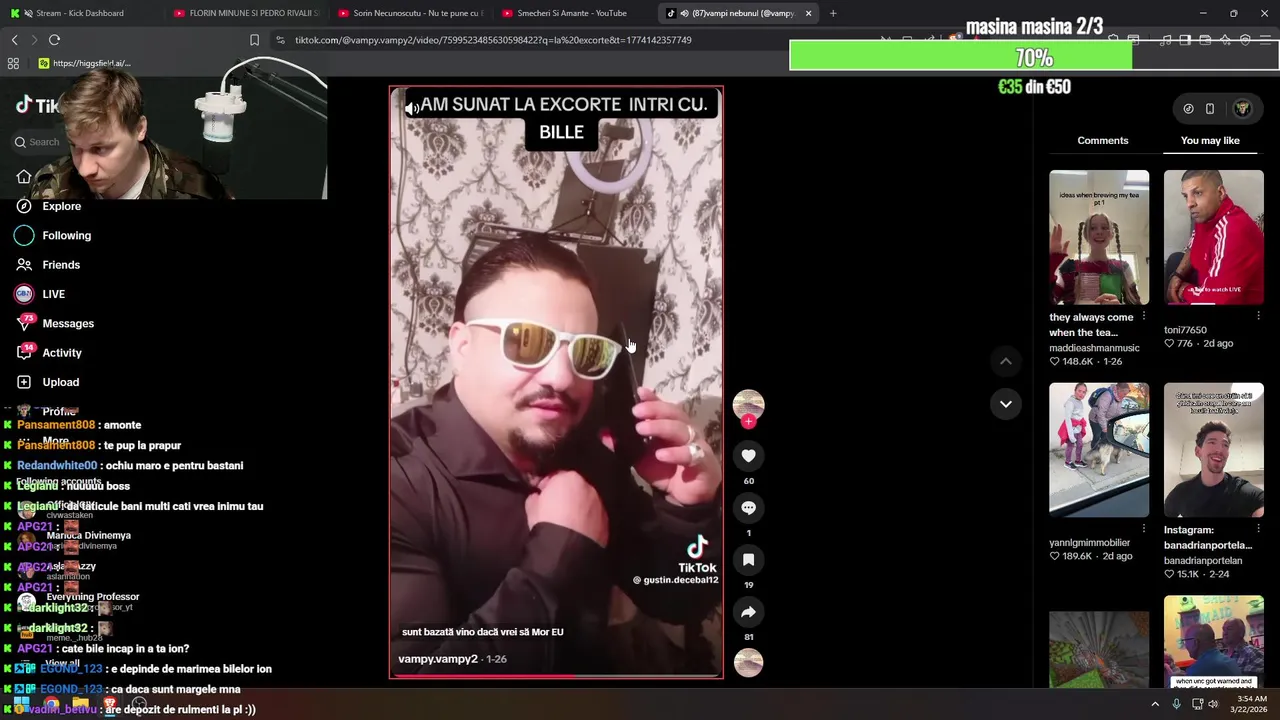This screenshot has height=720, width=1280.
Task: Open more options for maddieashmanmusic video
Action: 1144,317
